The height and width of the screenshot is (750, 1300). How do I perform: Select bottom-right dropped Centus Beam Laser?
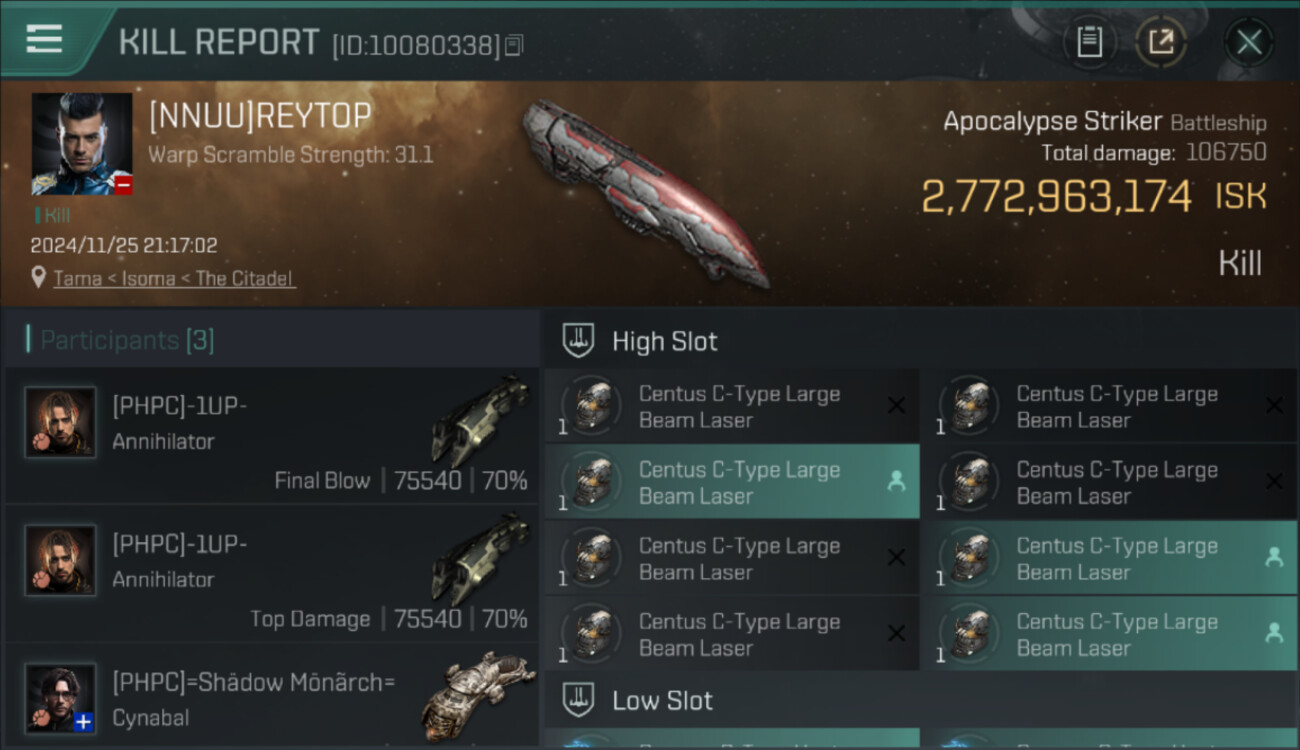[1109, 634]
